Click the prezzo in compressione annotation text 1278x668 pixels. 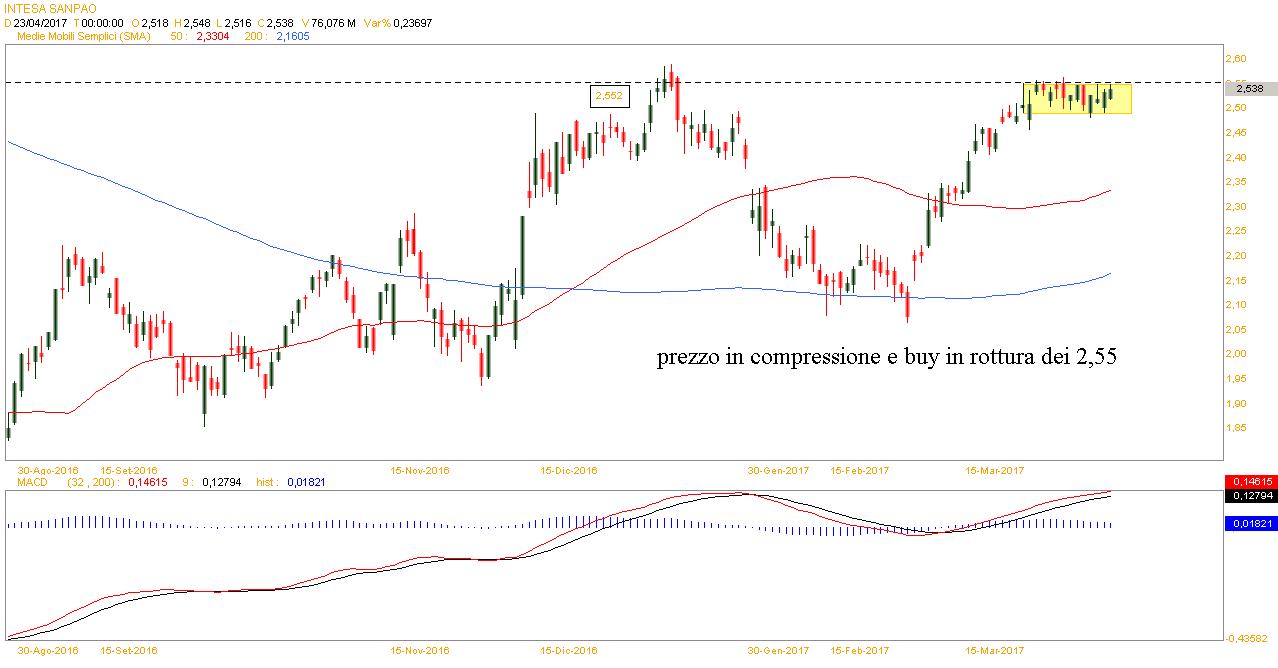[886, 357]
